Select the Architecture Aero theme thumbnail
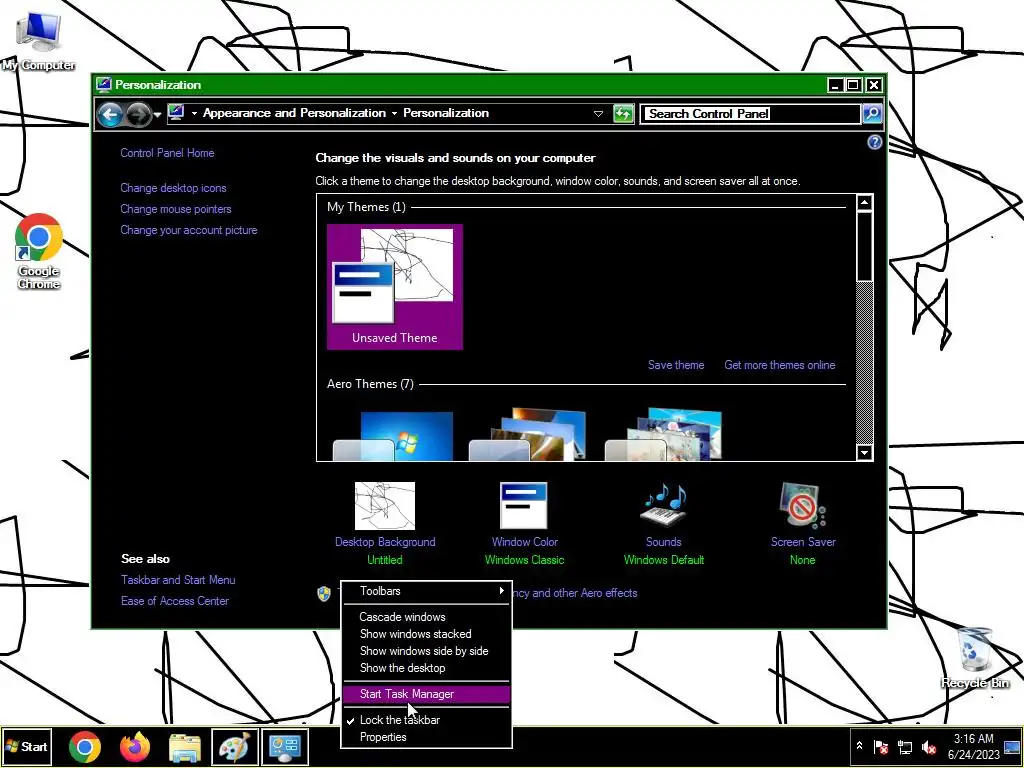1024x768 pixels. pos(528,434)
